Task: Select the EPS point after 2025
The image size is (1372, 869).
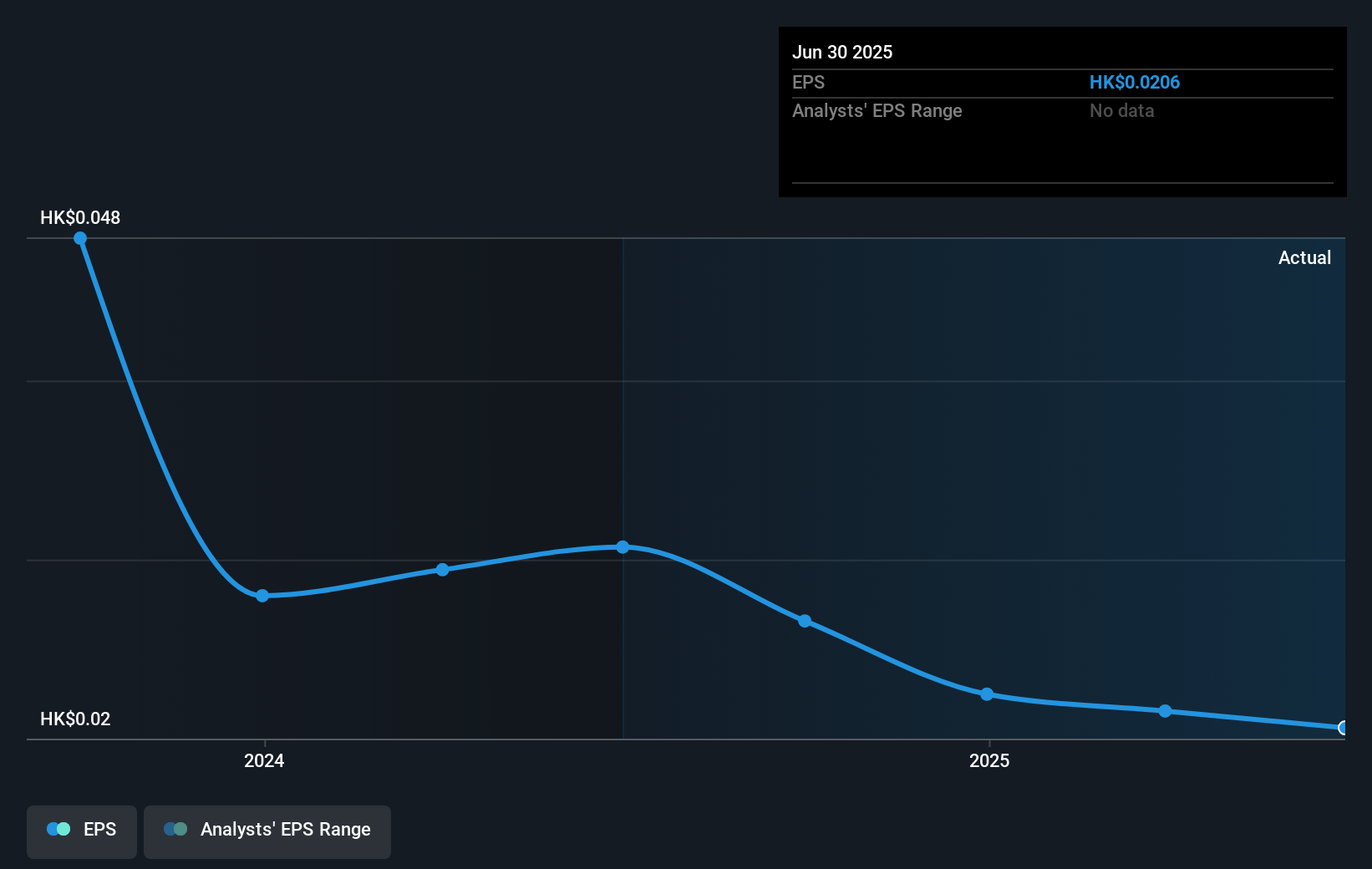Action: 1165,711
